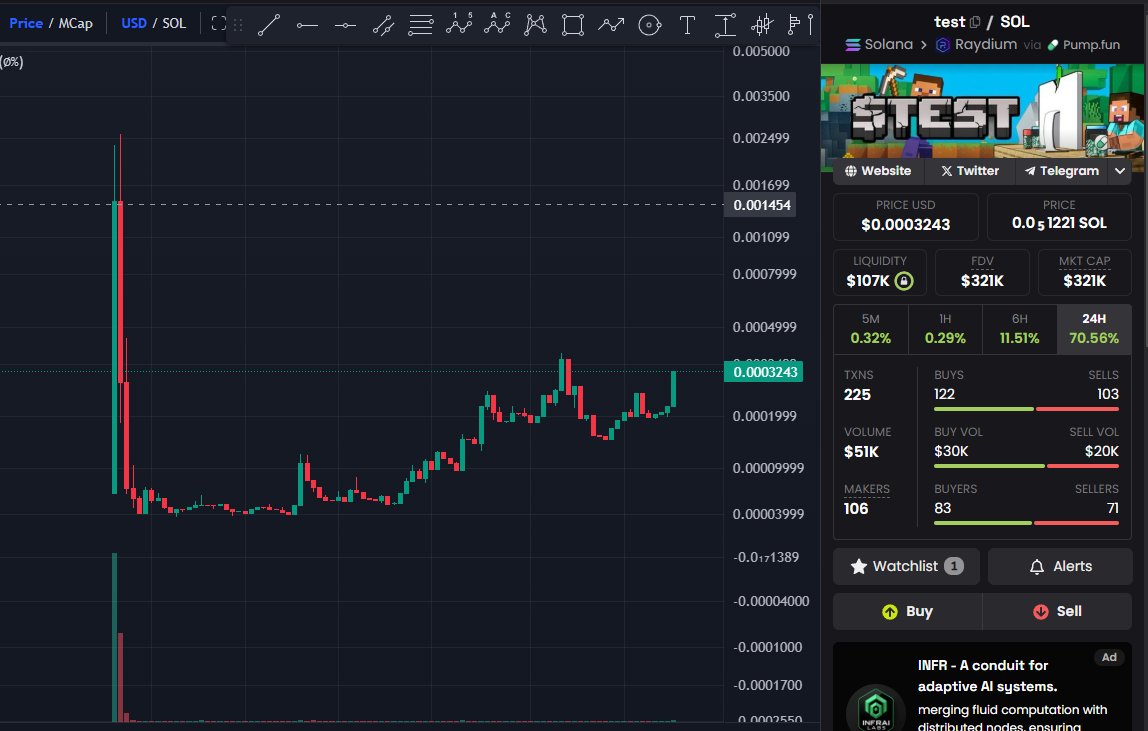This screenshot has width=1148, height=731.
Task: Click the SELL VOL $20K value
Action: click(x=1102, y=451)
